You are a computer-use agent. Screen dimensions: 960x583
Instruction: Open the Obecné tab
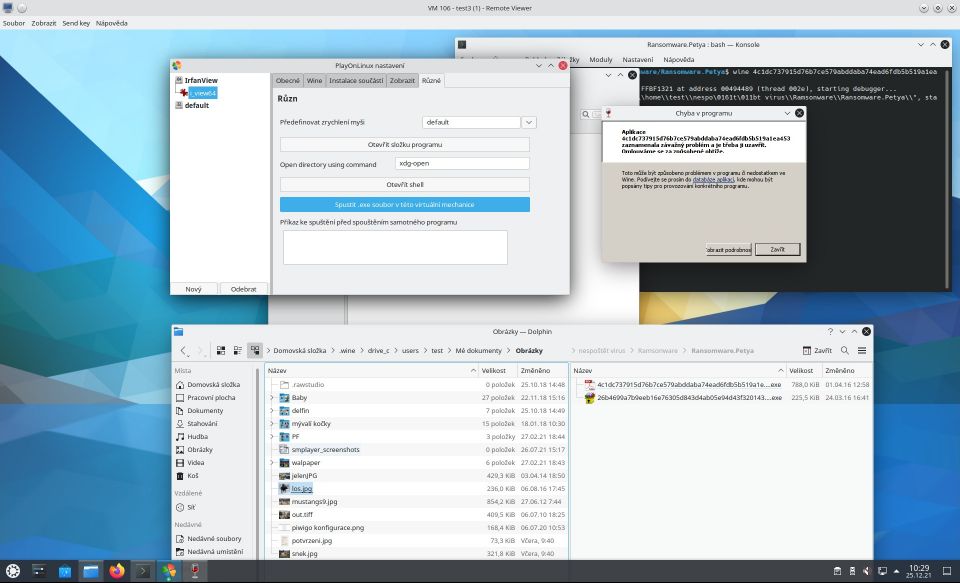(x=287, y=80)
